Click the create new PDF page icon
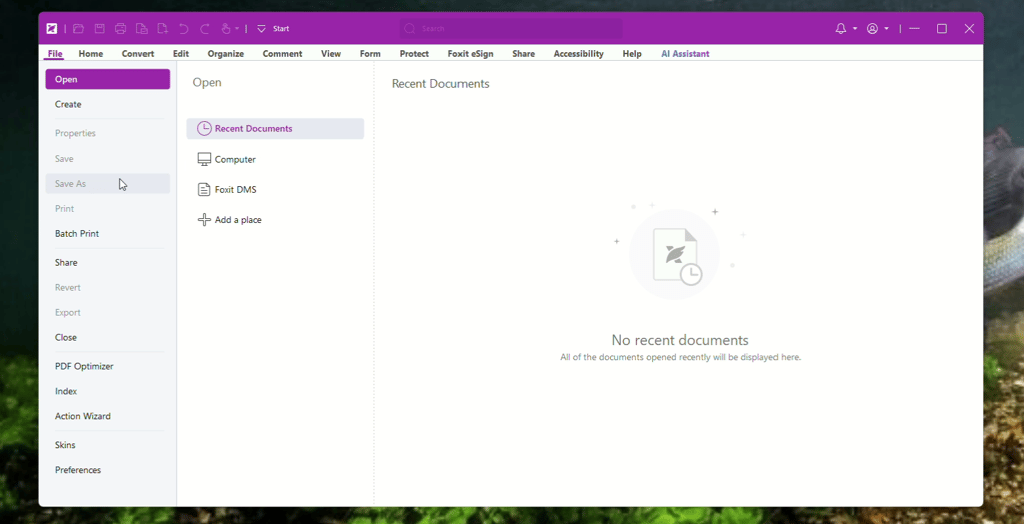1024x524 pixels. click(162, 29)
